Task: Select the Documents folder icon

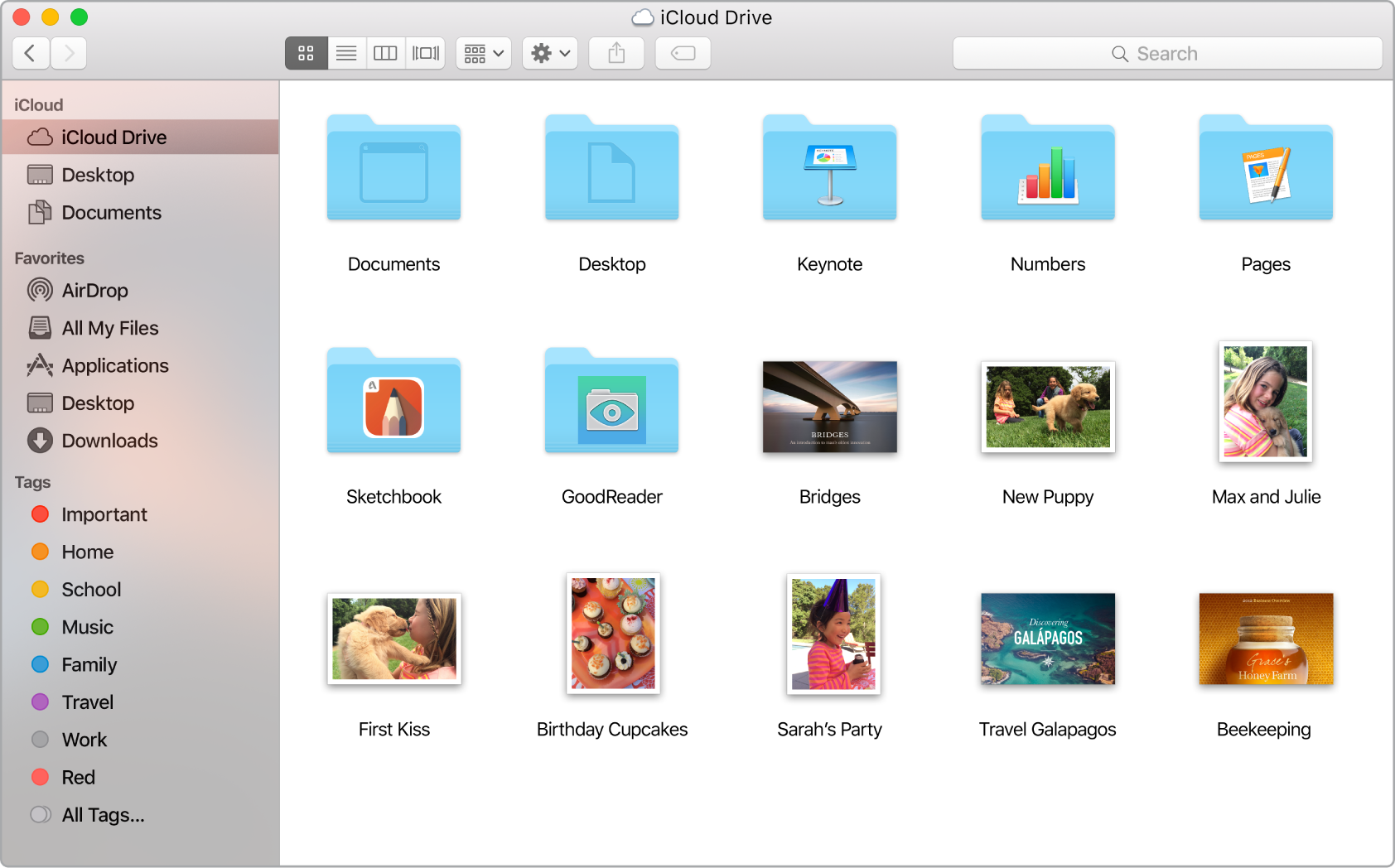Action: point(393,168)
